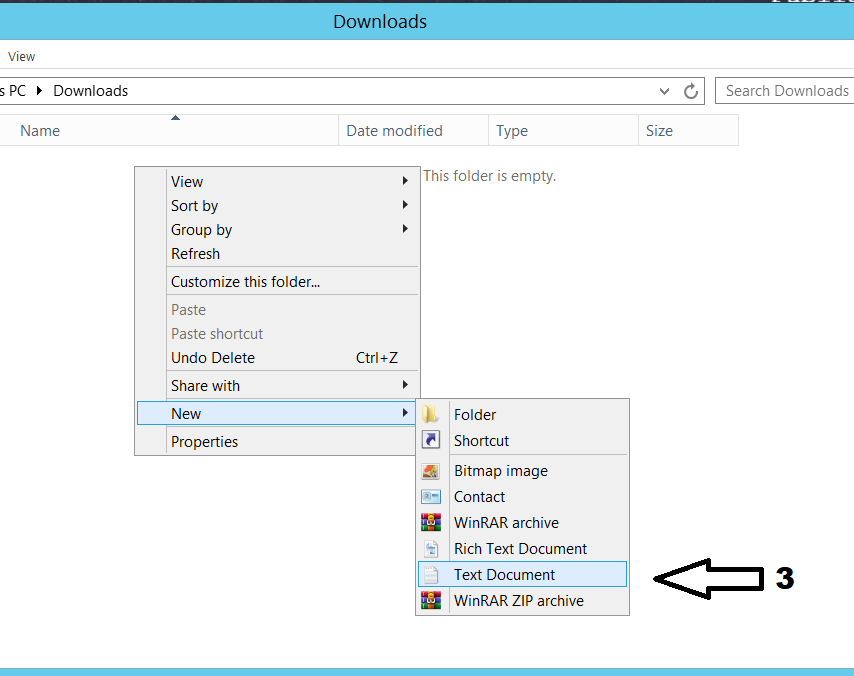
Task: Click the Contact card icon
Action: (431, 497)
